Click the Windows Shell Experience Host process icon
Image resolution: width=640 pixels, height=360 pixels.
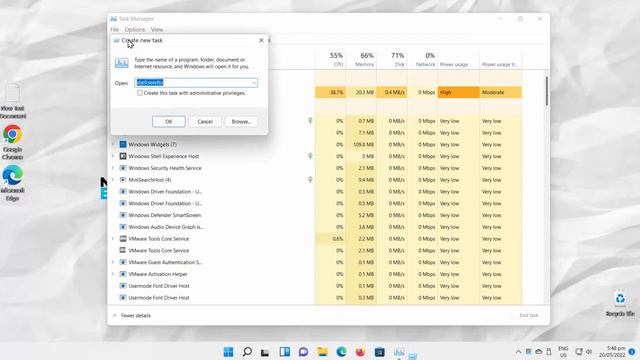[123, 156]
